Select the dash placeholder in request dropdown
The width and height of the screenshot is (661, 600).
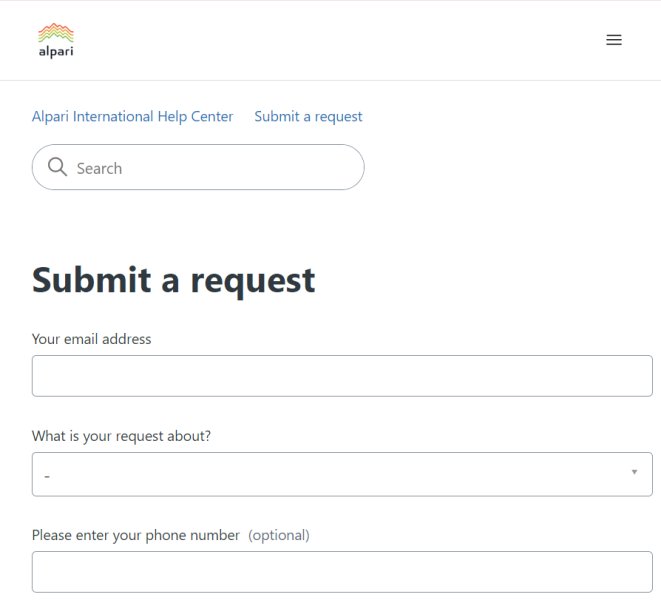coord(47,476)
